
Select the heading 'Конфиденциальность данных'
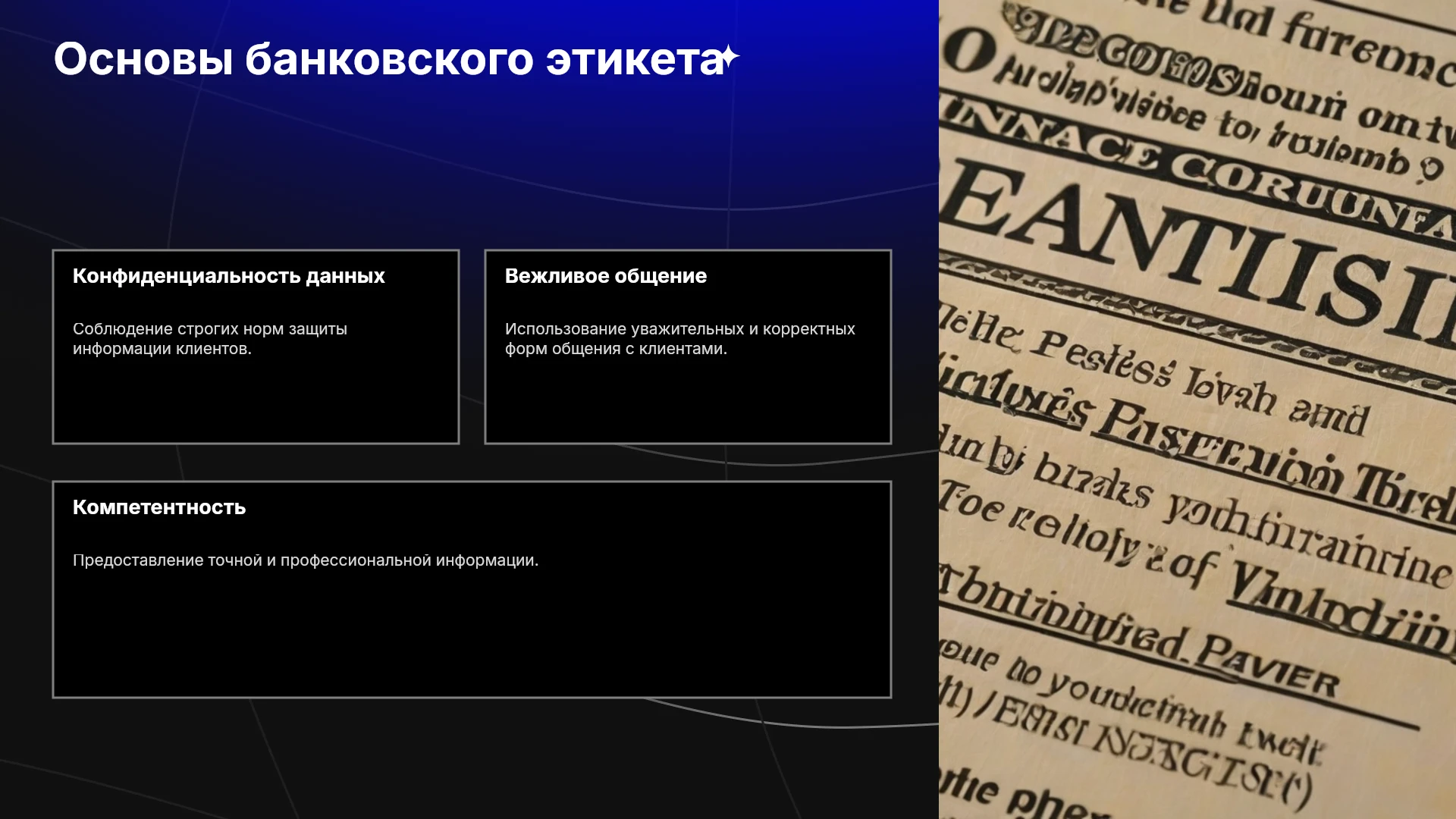229,276
